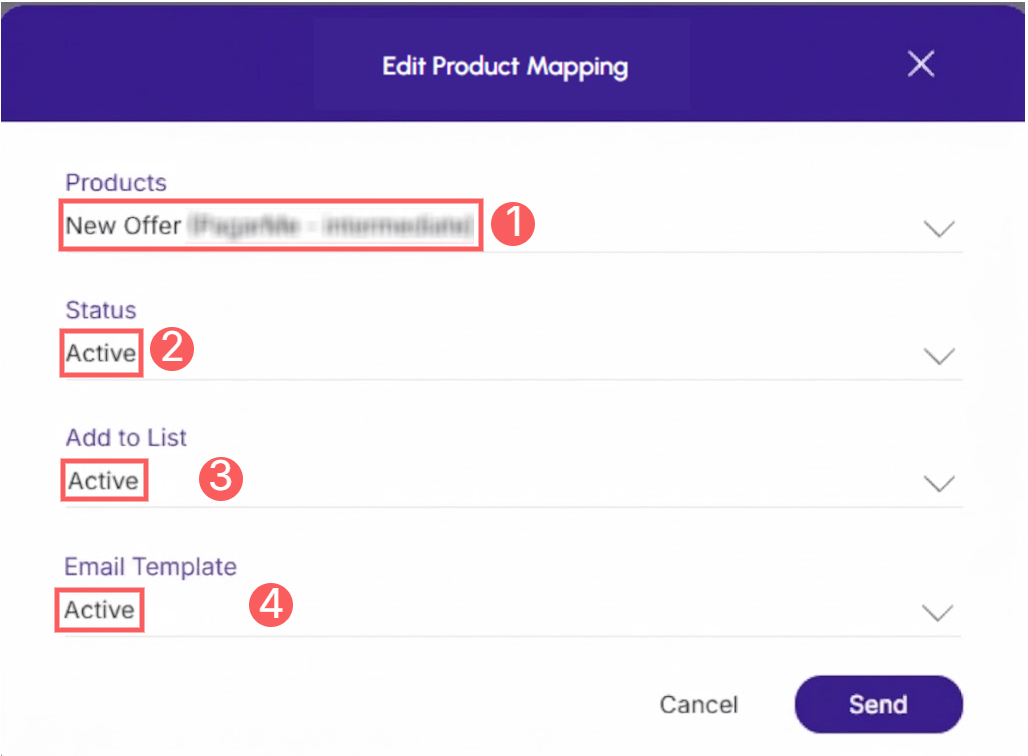Screen dimensions: 1028x756
Task: Expand the Products dropdown chevron
Action: [938, 228]
